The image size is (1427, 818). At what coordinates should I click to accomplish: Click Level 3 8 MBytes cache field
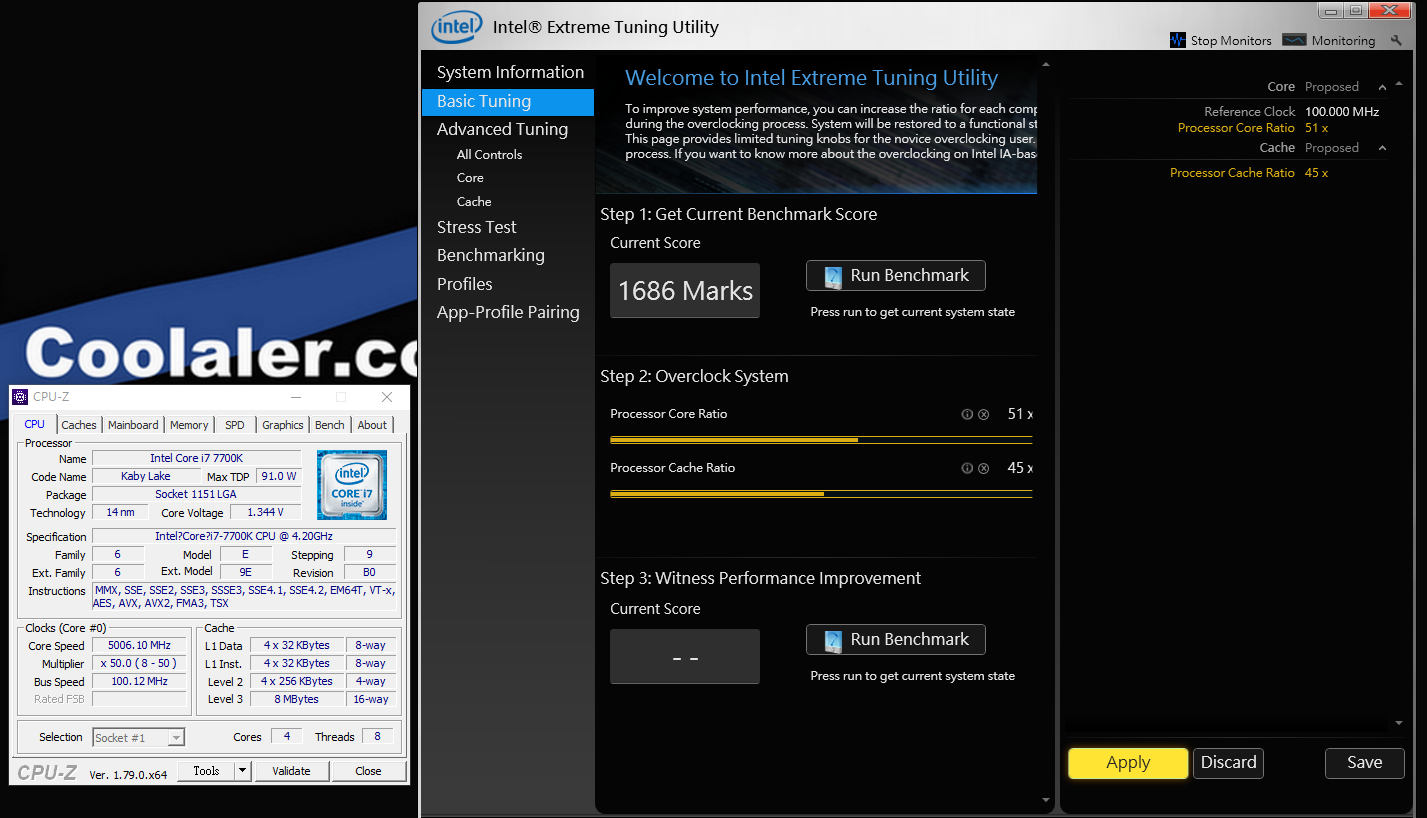297,699
